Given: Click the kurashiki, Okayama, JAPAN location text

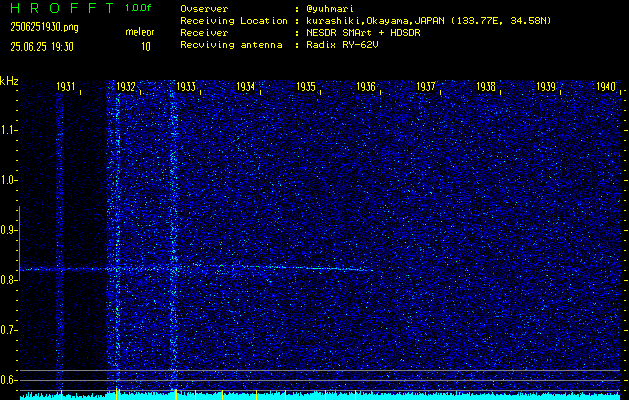Looking at the screenshot, I should [429, 21].
